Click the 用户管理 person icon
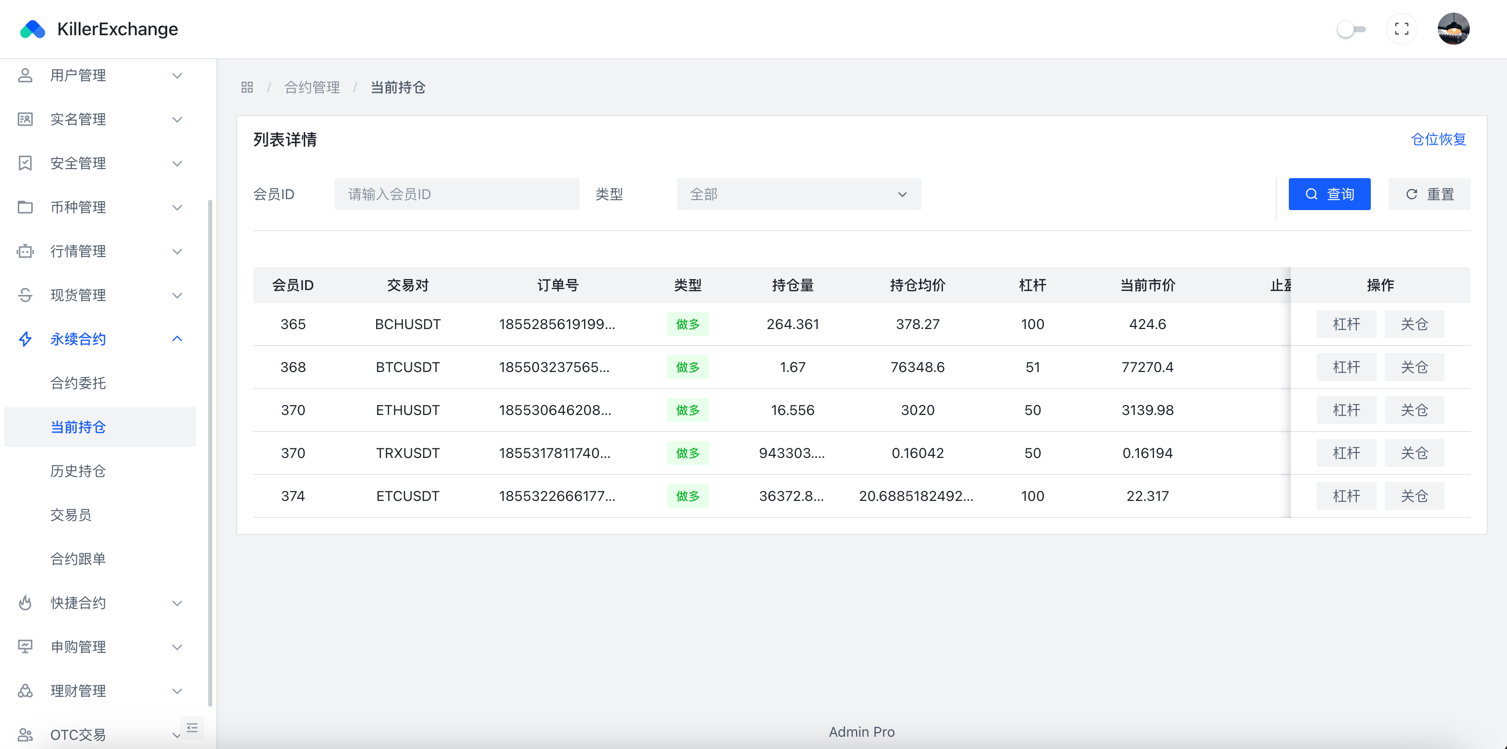Viewport: 1507px width, 749px height. click(25, 75)
